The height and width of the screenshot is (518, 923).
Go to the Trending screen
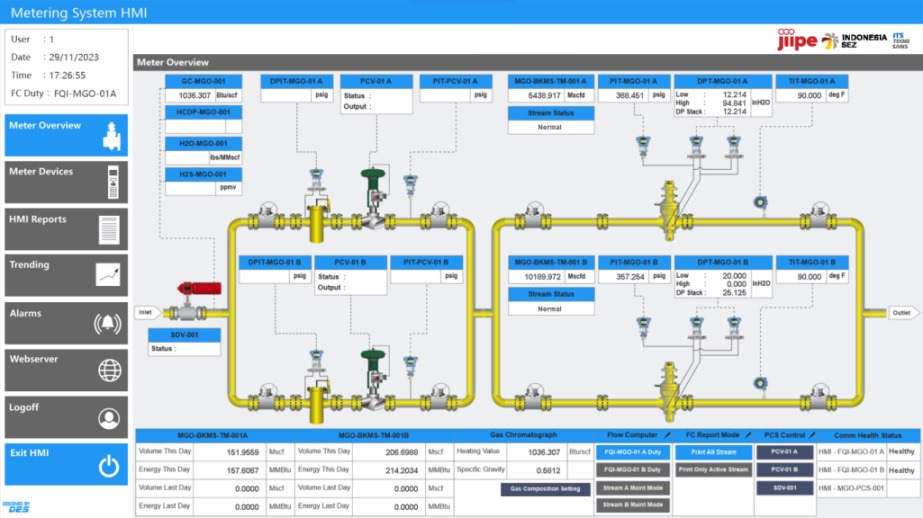click(66, 275)
